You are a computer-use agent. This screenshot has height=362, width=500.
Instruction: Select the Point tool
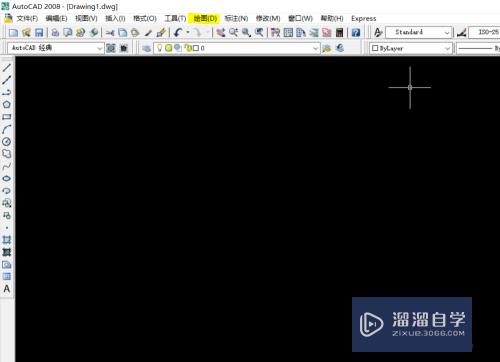pyautogui.click(x=7, y=228)
